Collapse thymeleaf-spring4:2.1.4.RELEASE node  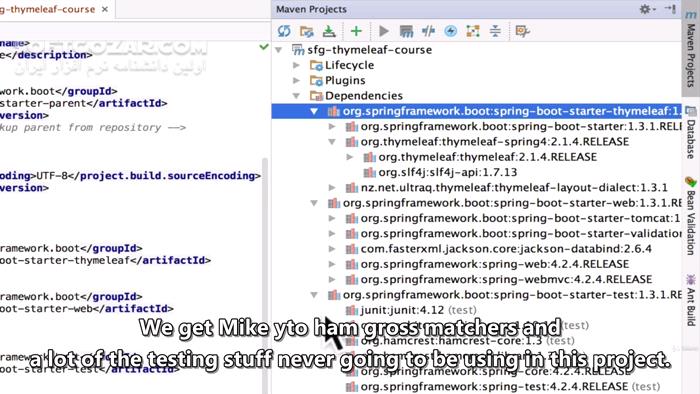pos(332,142)
